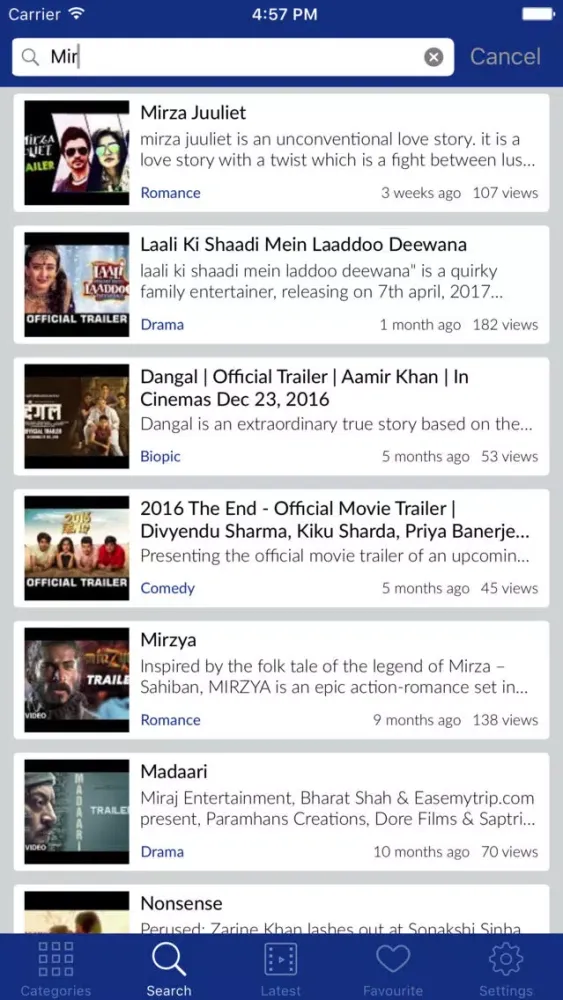563x1000 pixels.
Task: Switch to the Latest tab
Action: click(x=281, y=969)
